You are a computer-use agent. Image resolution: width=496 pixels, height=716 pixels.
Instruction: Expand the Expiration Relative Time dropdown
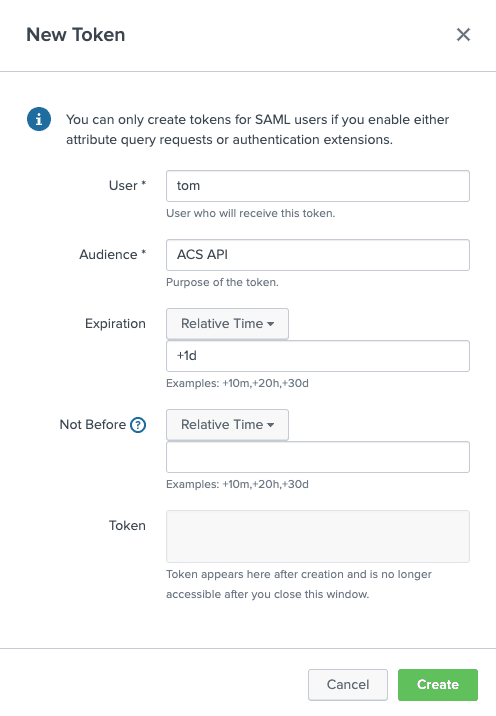[x=227, y=324]
